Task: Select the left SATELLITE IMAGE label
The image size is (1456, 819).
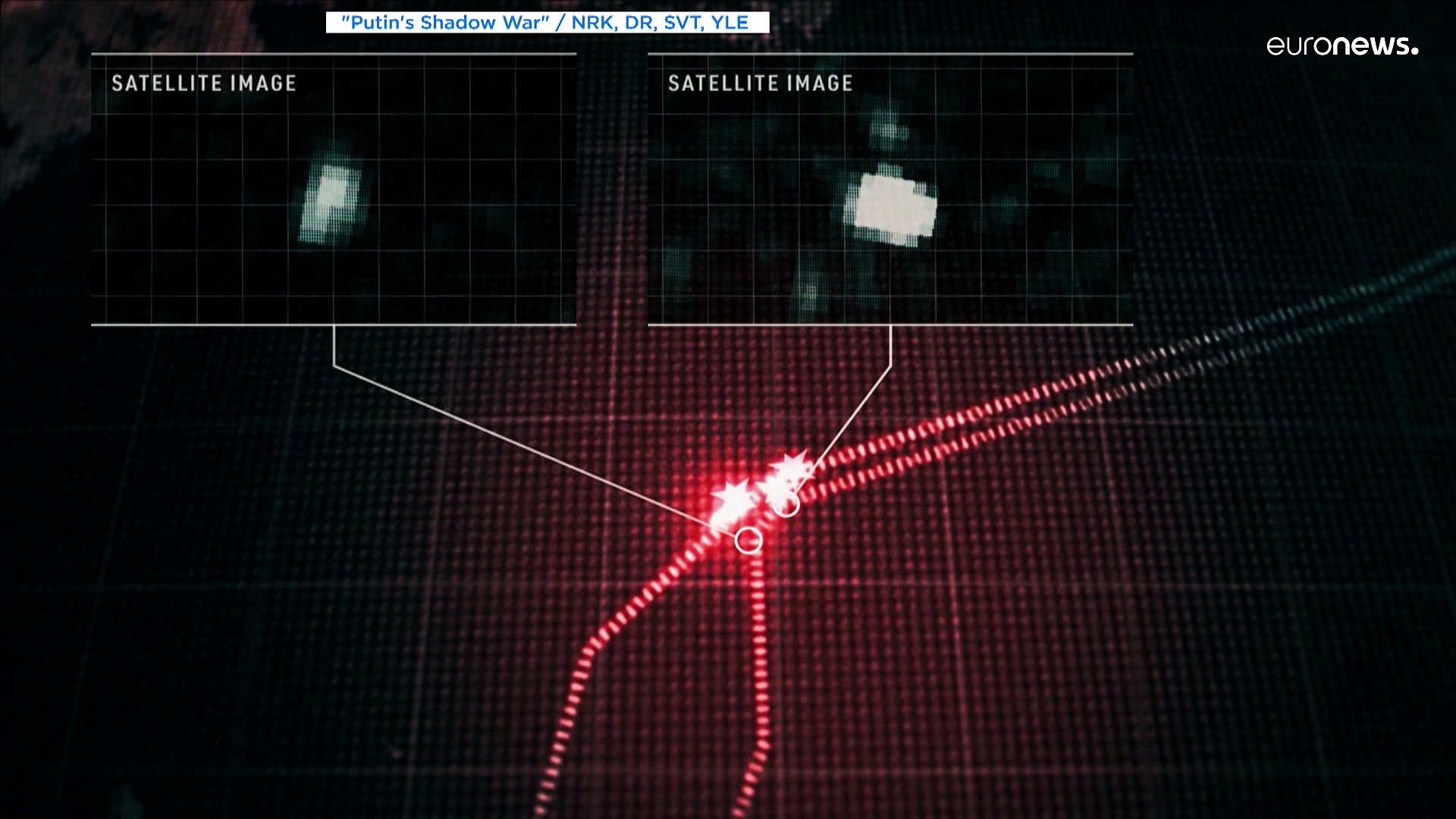Action: [x=203, y=83]
